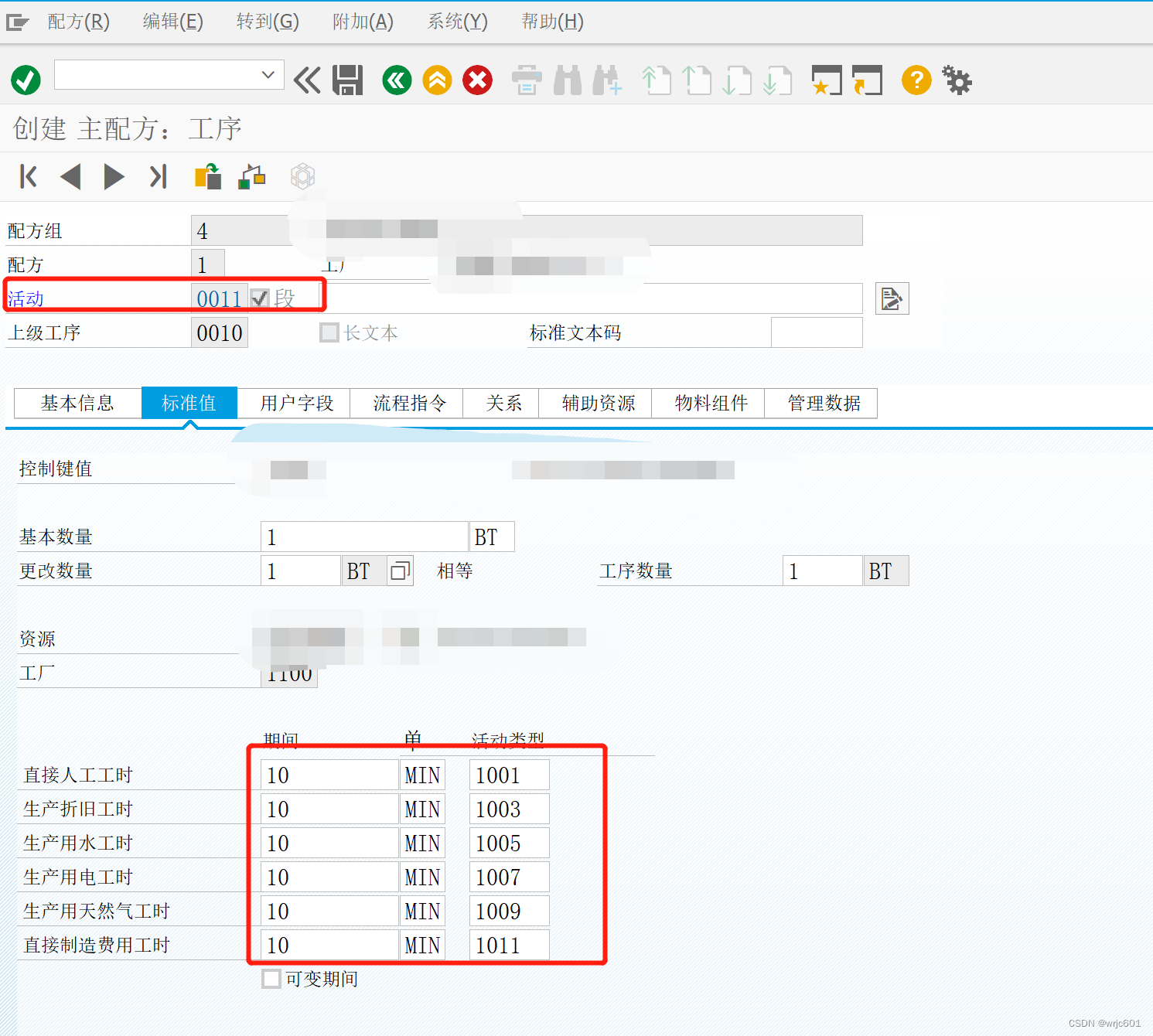Click the hierarchy structure toolbar icon
Image resolution: width=1153 pixels, height=1036 pixels.
click(251, 176)
